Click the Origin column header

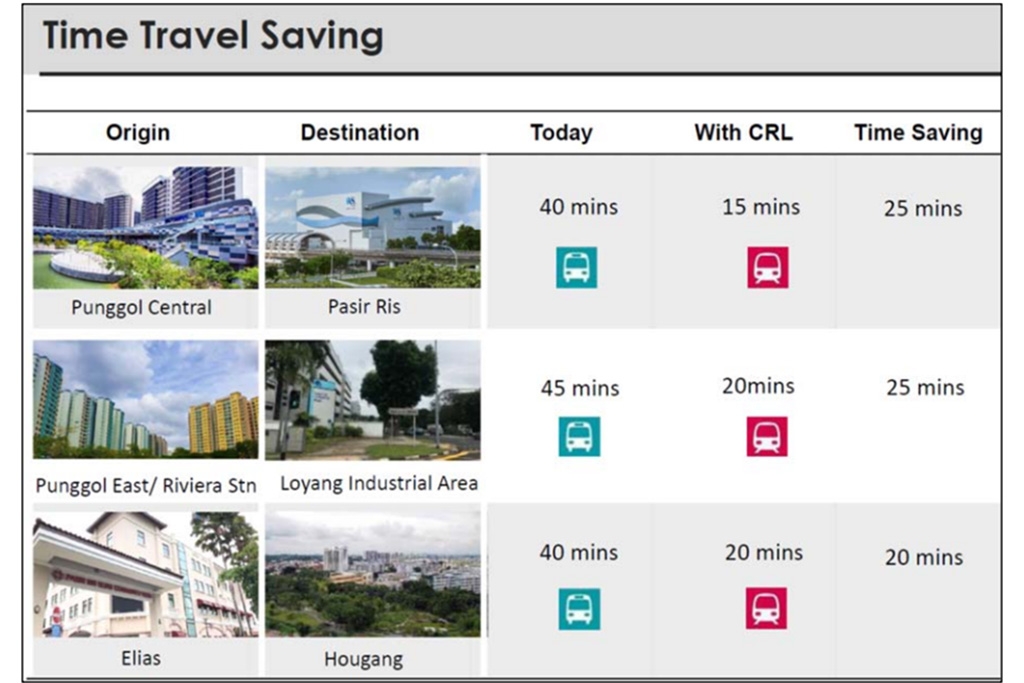coord(138,133)
